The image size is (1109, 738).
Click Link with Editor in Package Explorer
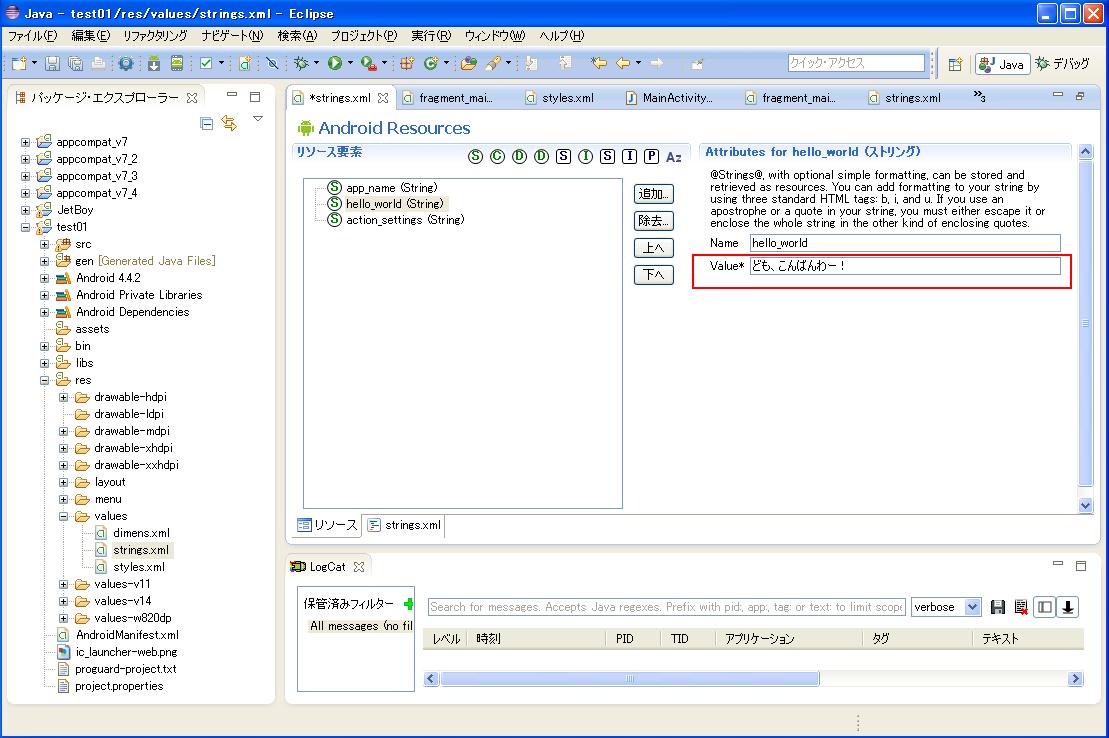[228, 123]
